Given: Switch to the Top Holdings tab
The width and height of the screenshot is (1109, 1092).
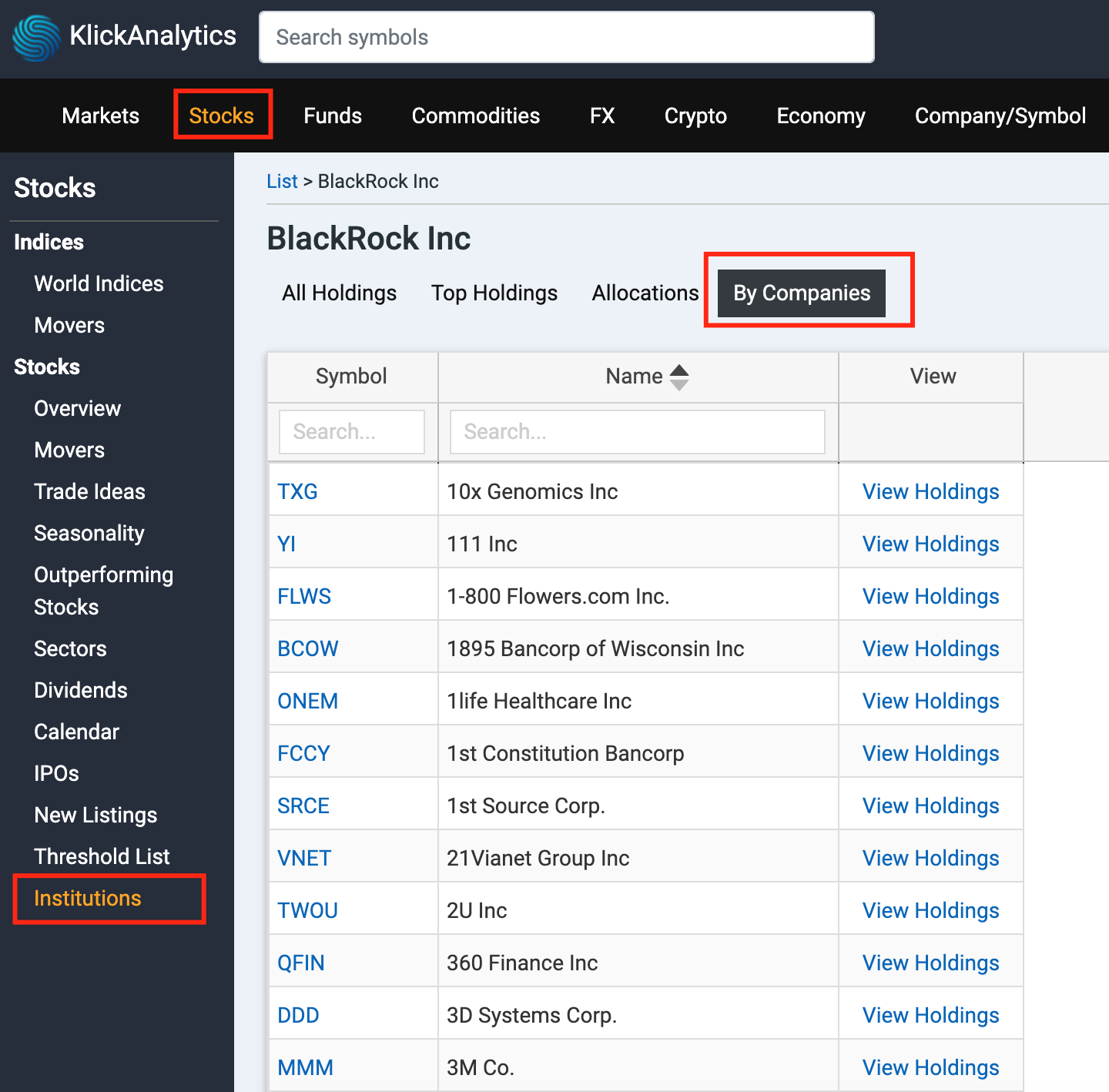Looking at the screenshot, I should coord(494,293).
